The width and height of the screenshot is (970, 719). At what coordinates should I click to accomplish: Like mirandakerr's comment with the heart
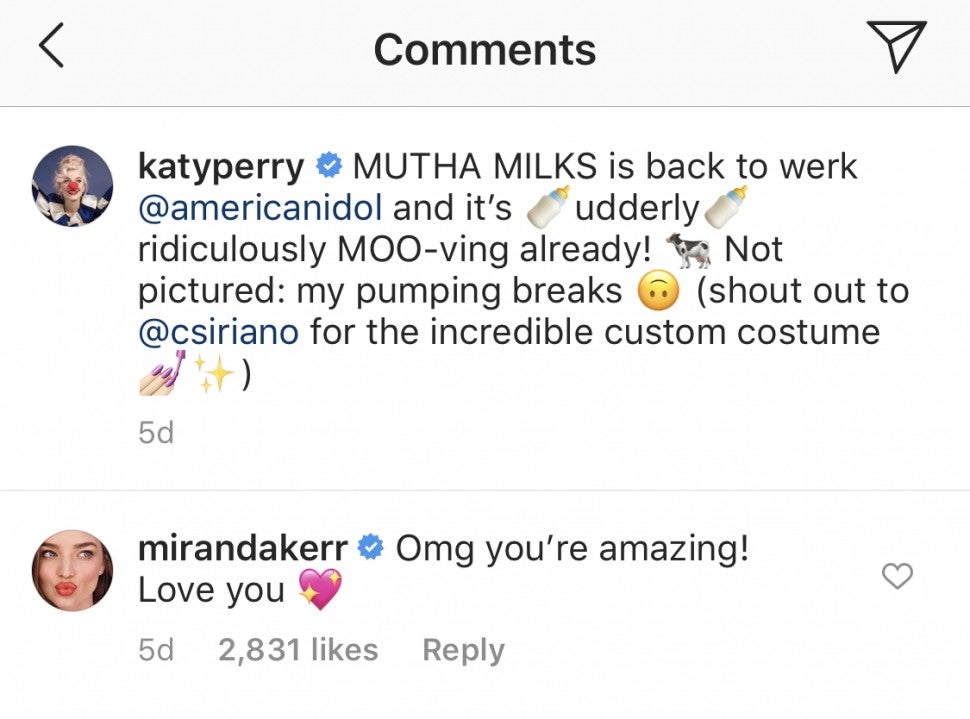[897, 576]
